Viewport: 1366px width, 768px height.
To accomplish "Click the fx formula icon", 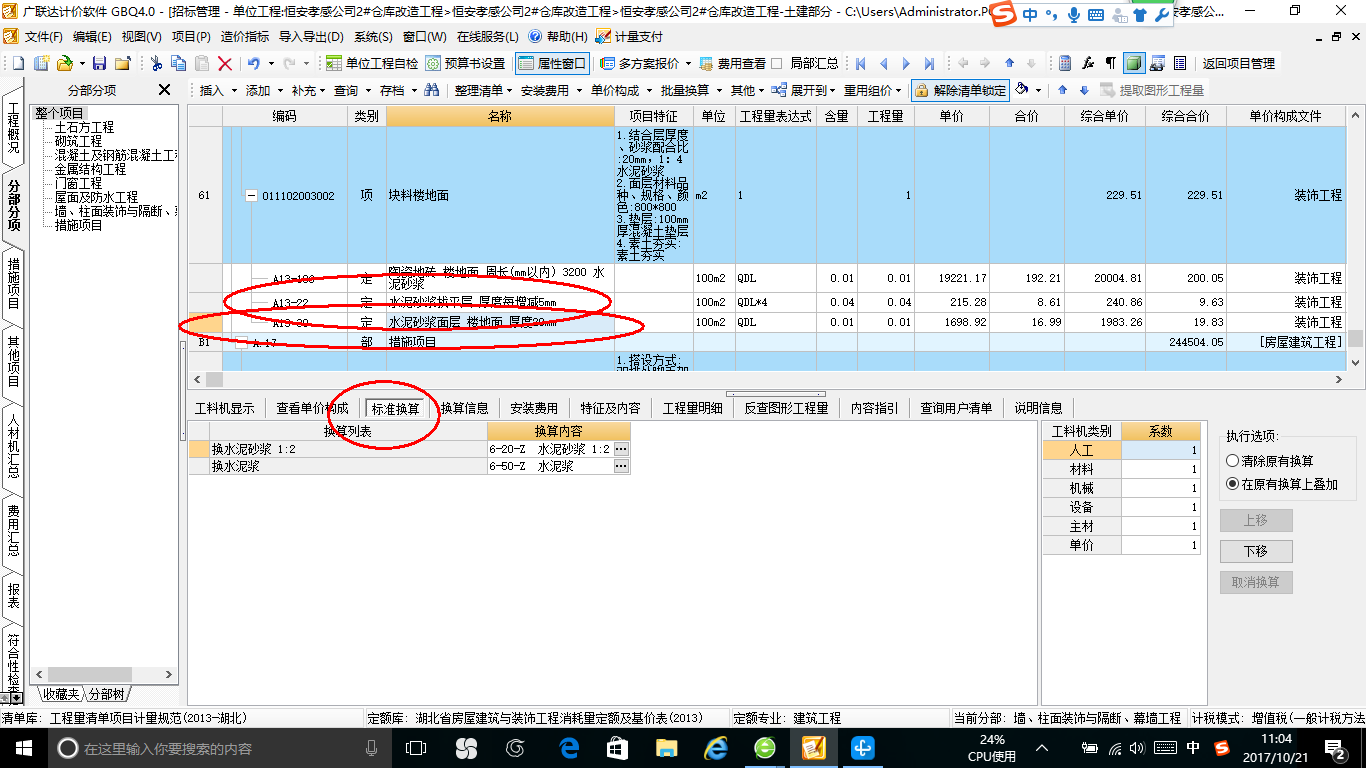I will tap(1088, 63).
